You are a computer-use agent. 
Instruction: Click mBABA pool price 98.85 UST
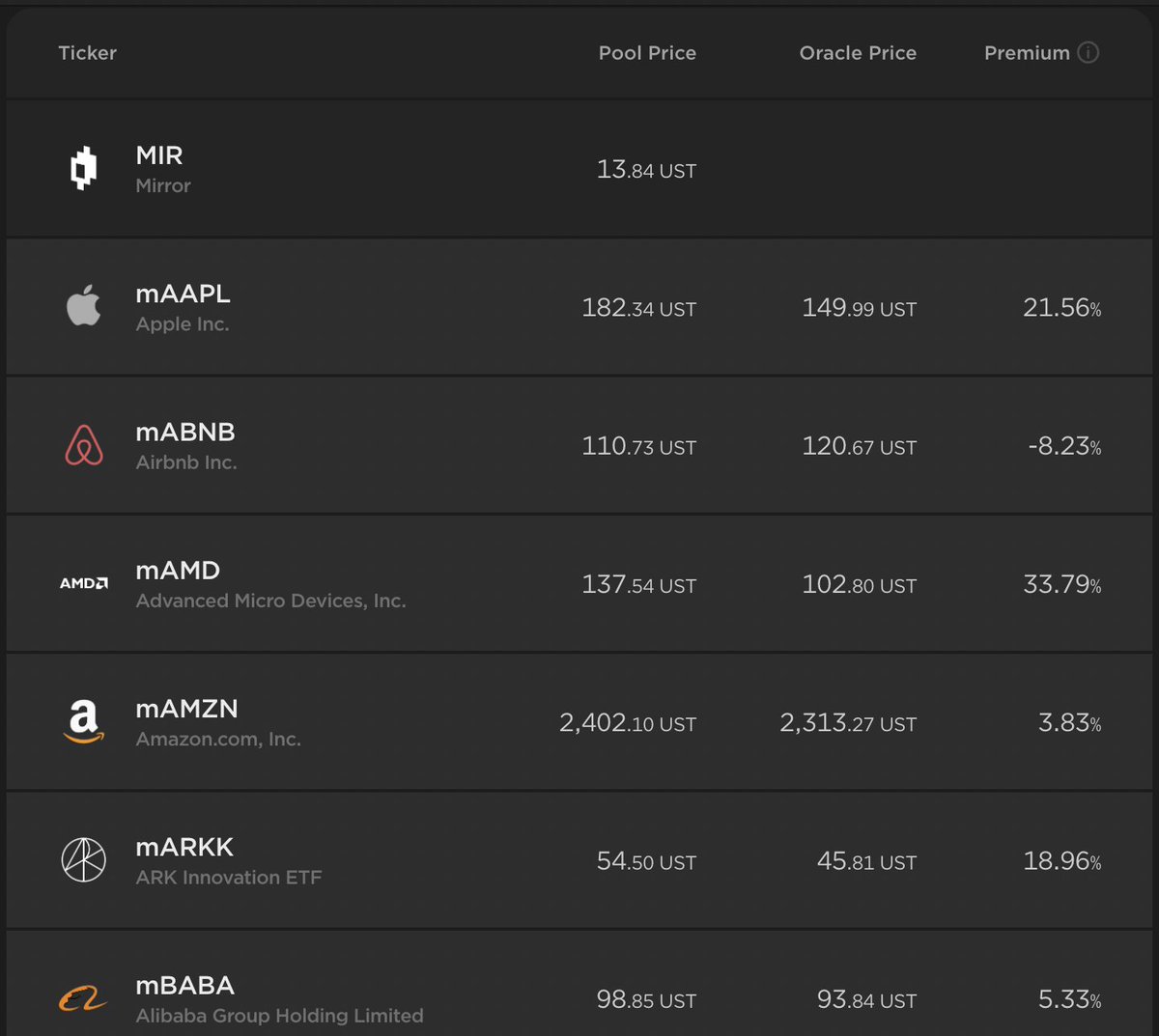click(x=646, y=999)
